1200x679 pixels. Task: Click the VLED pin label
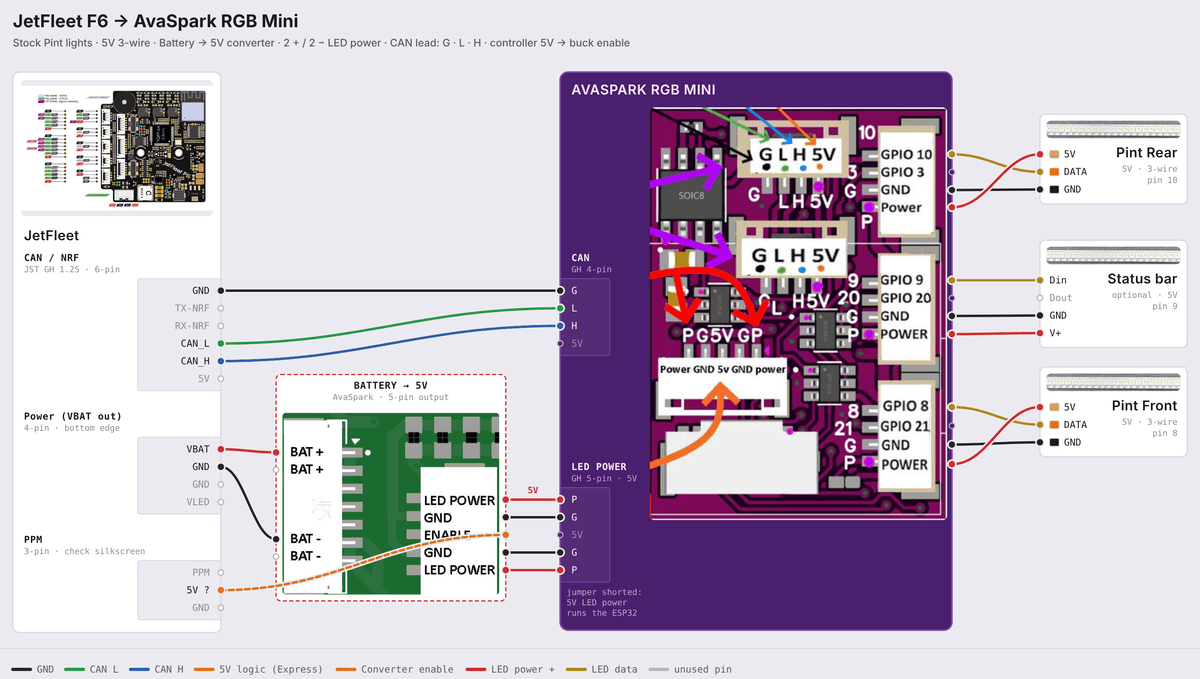coord(198,502)
